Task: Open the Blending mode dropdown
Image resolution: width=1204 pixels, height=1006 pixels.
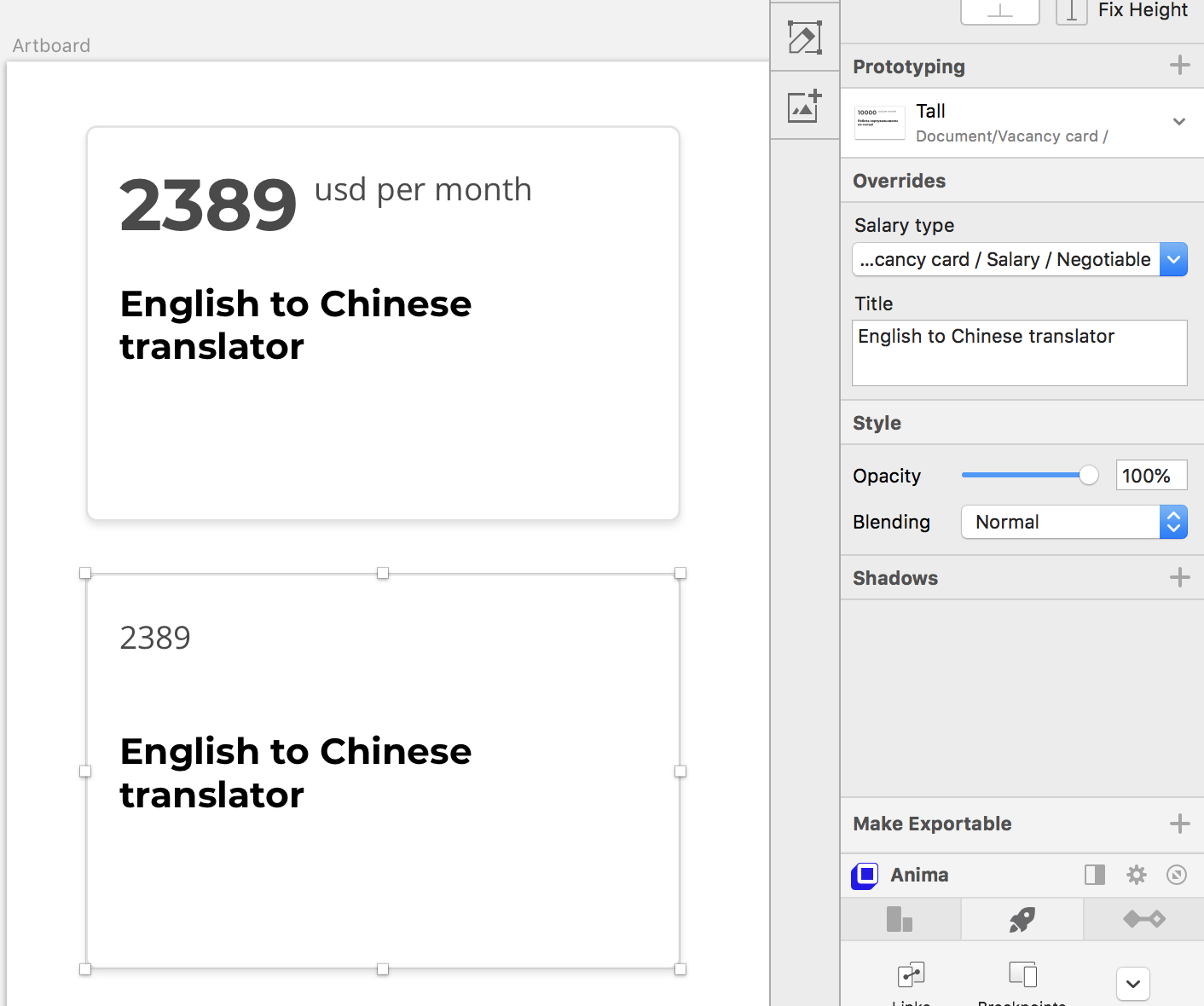Action: pyautogui.click(x=1173, y=522)
